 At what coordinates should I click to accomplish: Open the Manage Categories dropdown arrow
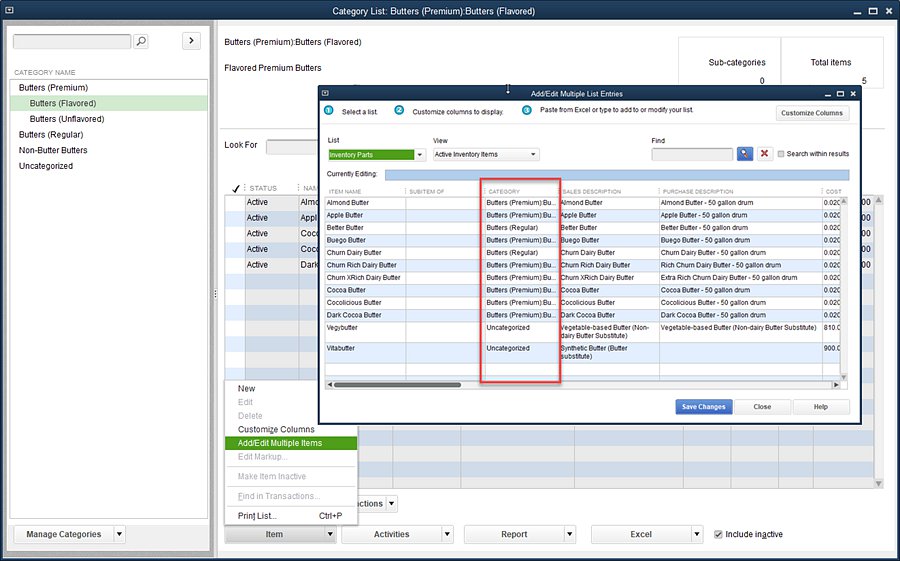click(119, 534)
